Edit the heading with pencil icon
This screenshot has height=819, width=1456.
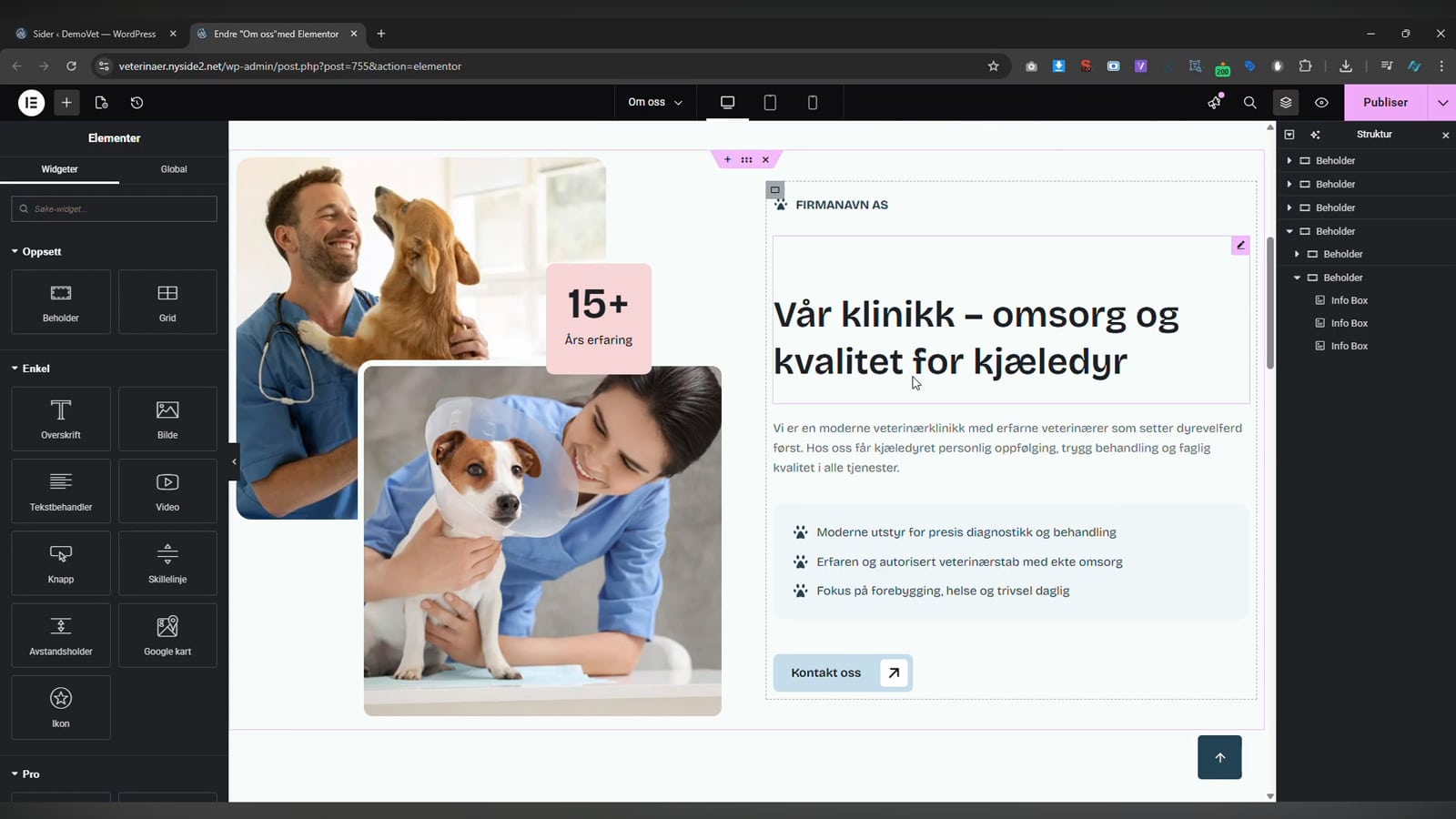click(1240, 245)
